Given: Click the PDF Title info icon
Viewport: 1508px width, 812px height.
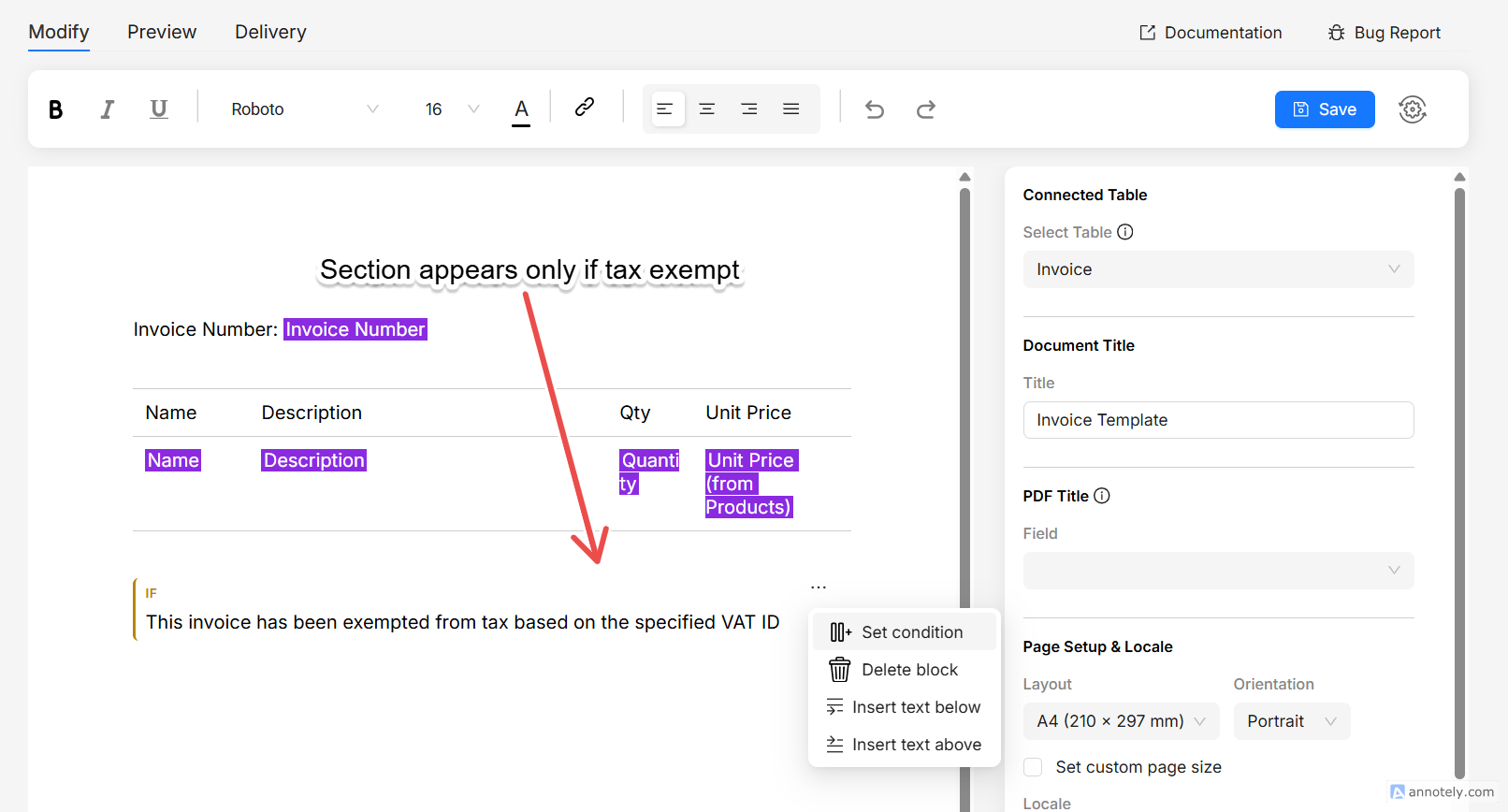Looking at the screenshot, I should coord(1102,496).
